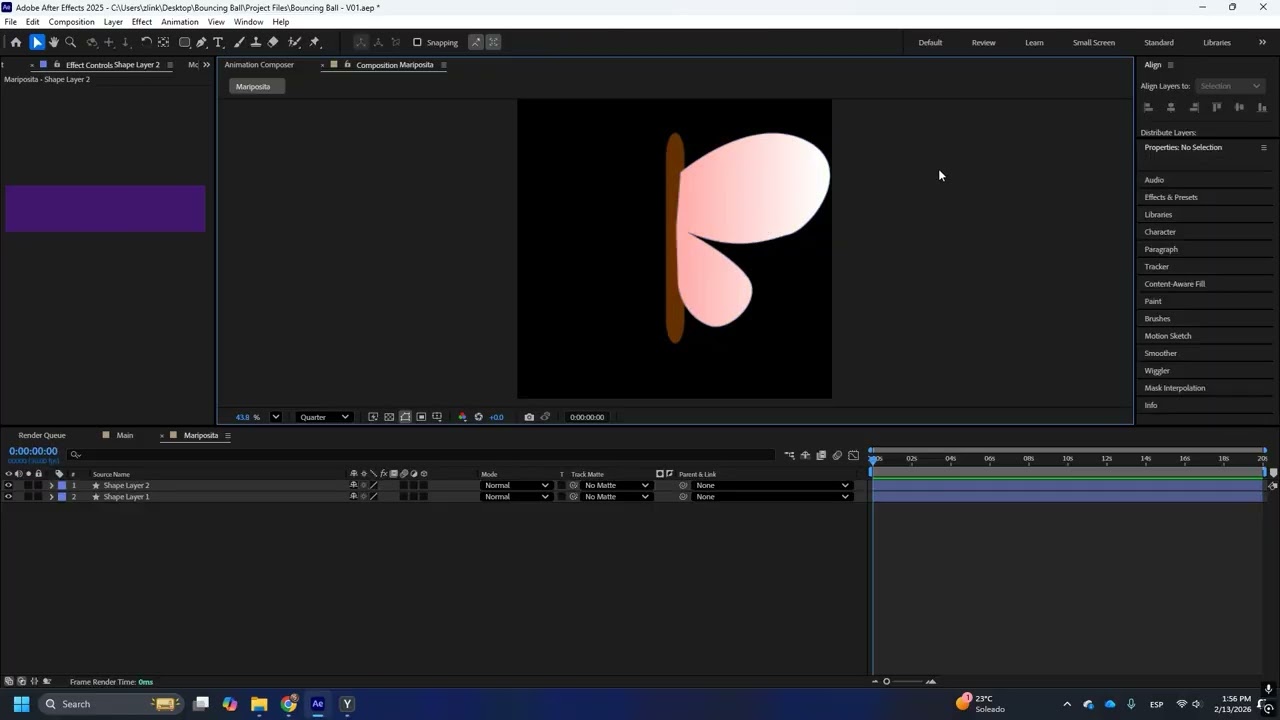Screen dimensions: 1280x720
Task: Open Mode dropdown for Shape Layer 2
Action: (x=516, y=485)
